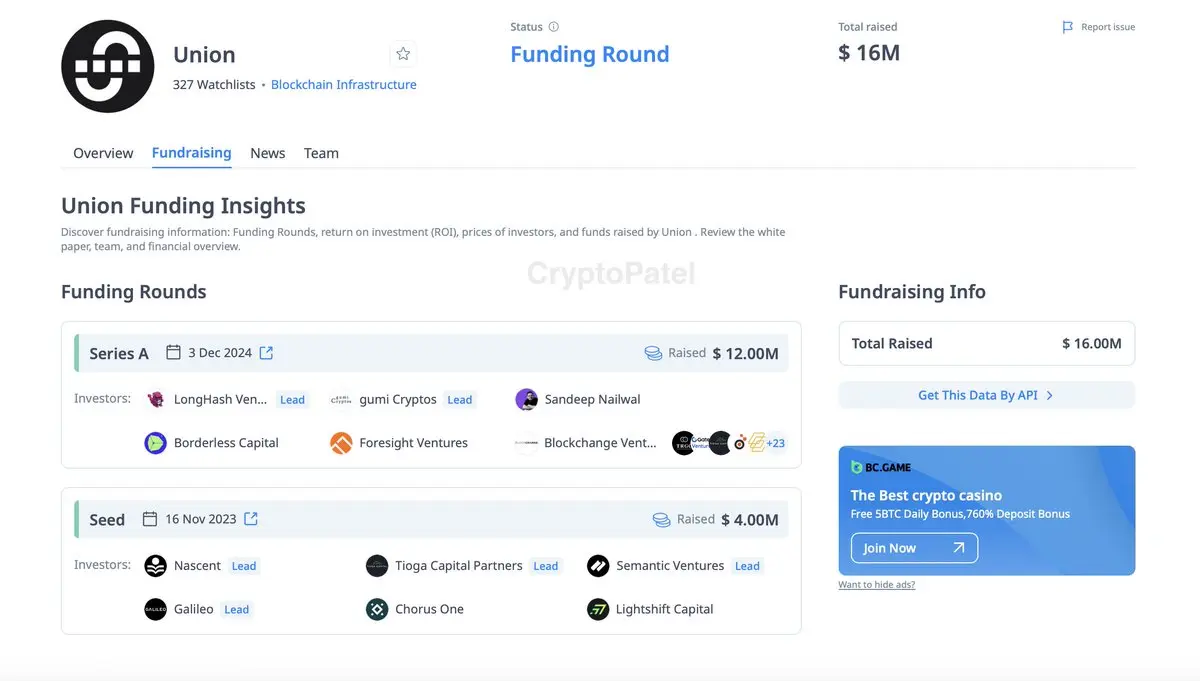The height and width of the screenshot is (681, 1200).
Task: Open the Tioga Capital Partners investor name
Action: click(x=459, y=566)
